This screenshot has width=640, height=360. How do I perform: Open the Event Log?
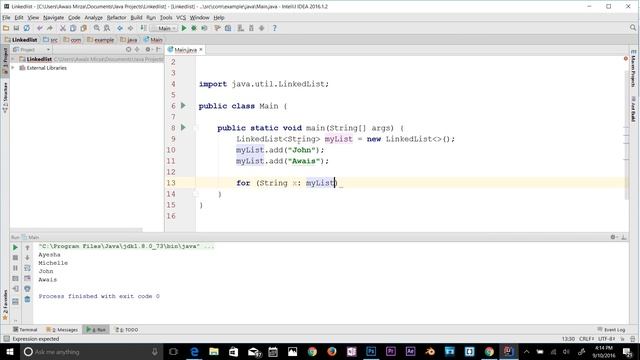[611, 329]
